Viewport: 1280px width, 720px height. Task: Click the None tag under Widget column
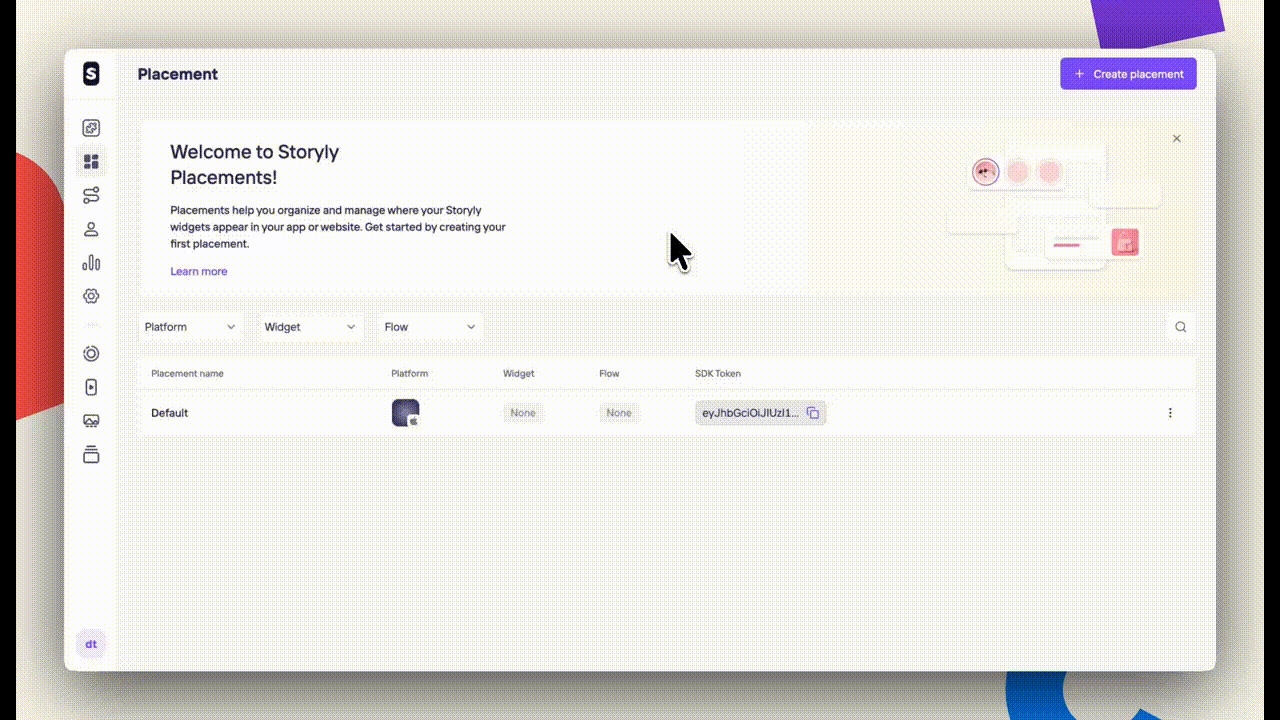coord(523,413)
